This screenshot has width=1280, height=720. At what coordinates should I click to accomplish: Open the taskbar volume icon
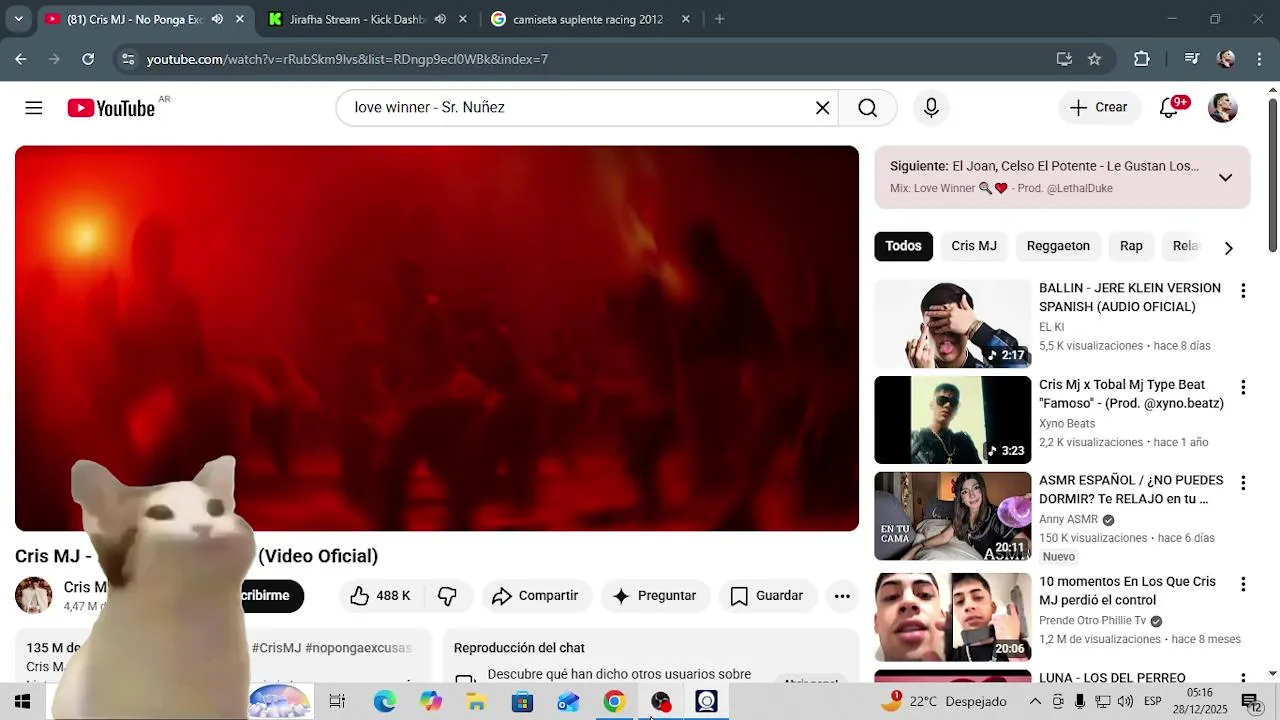point(1125,702)
